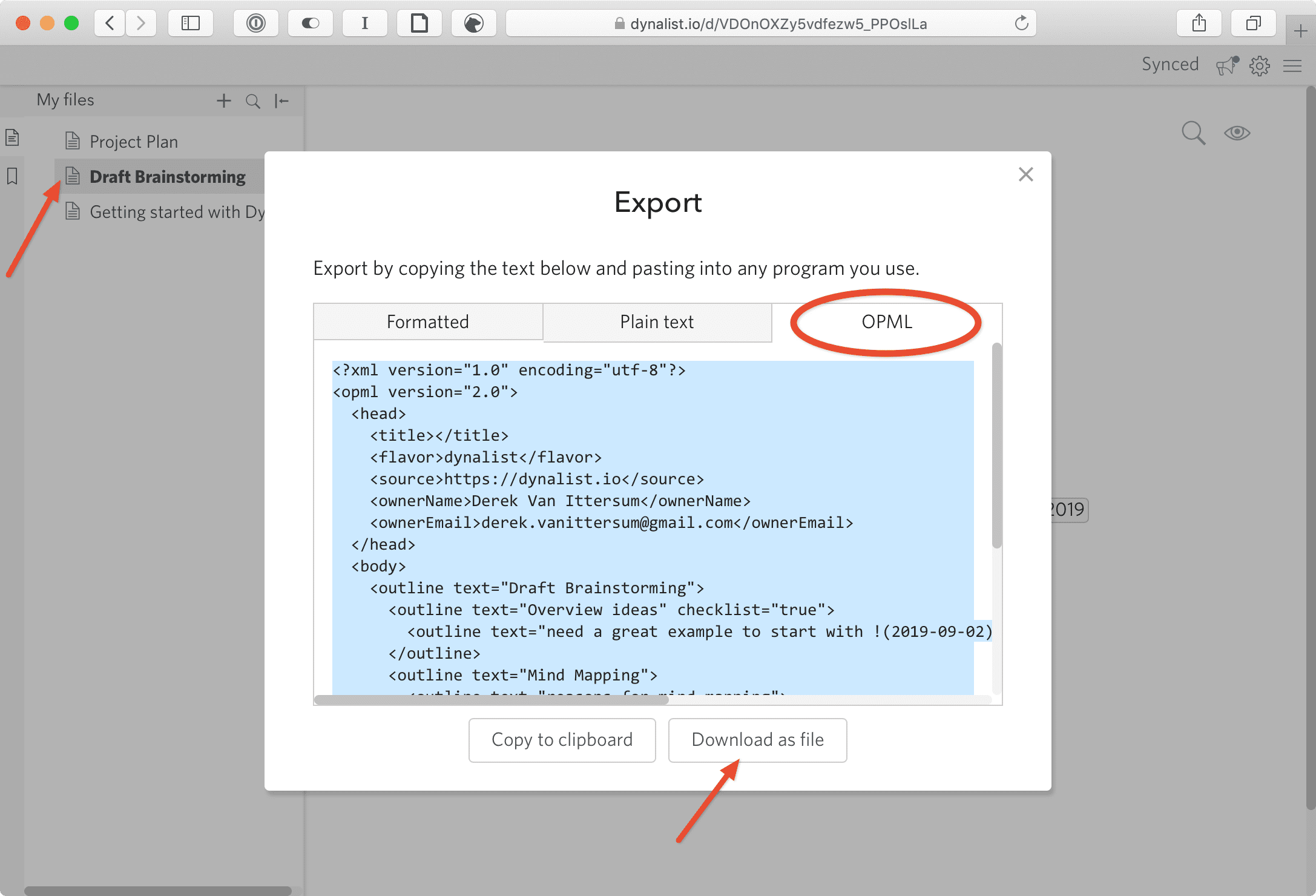Click the ownerName line in export text

click(560, 501)
